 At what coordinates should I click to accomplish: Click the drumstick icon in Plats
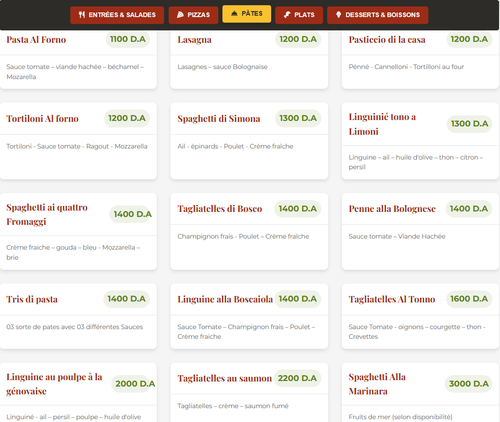point(287,15)
